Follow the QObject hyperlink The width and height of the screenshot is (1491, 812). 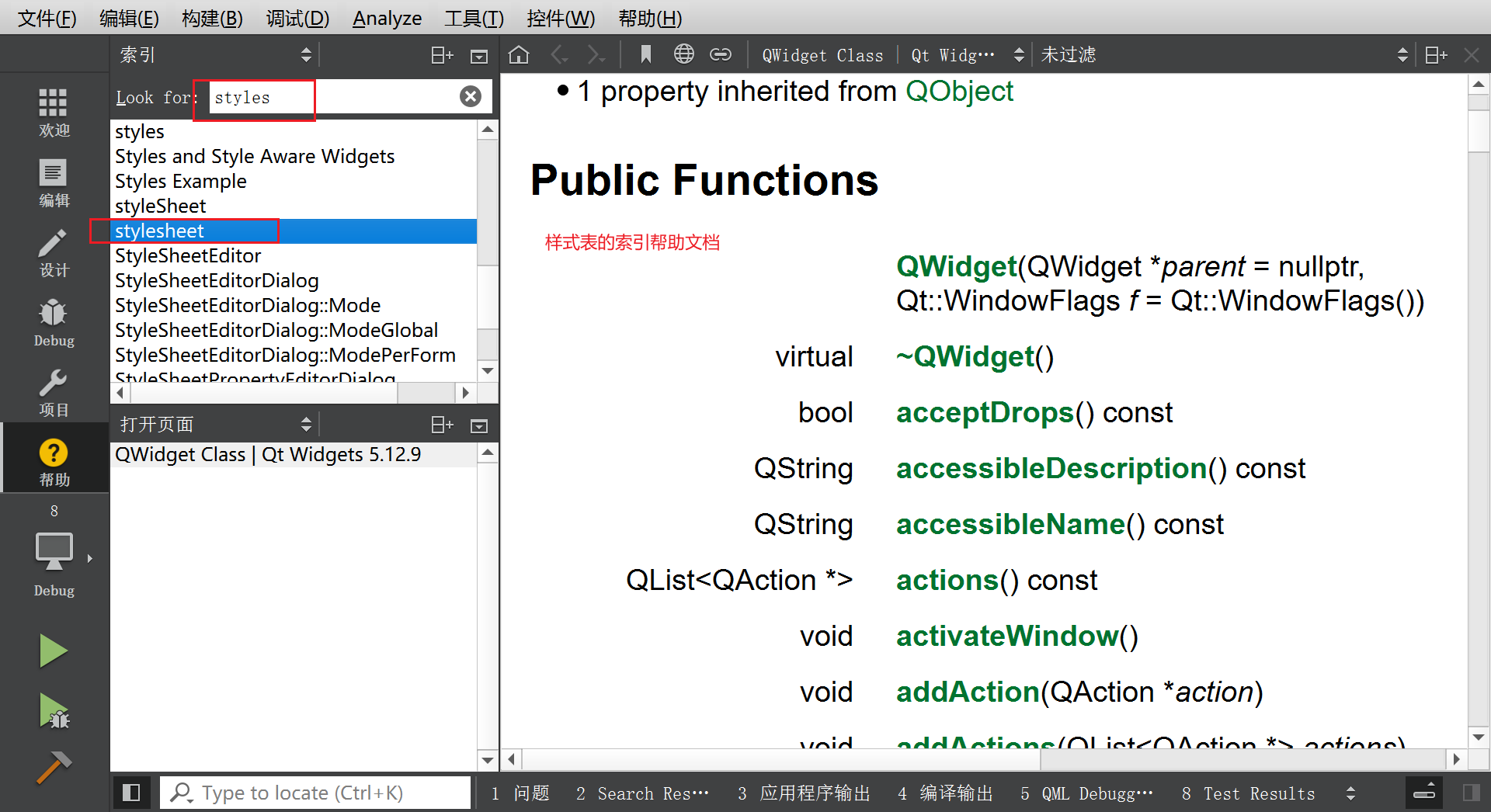click(960, 91)
